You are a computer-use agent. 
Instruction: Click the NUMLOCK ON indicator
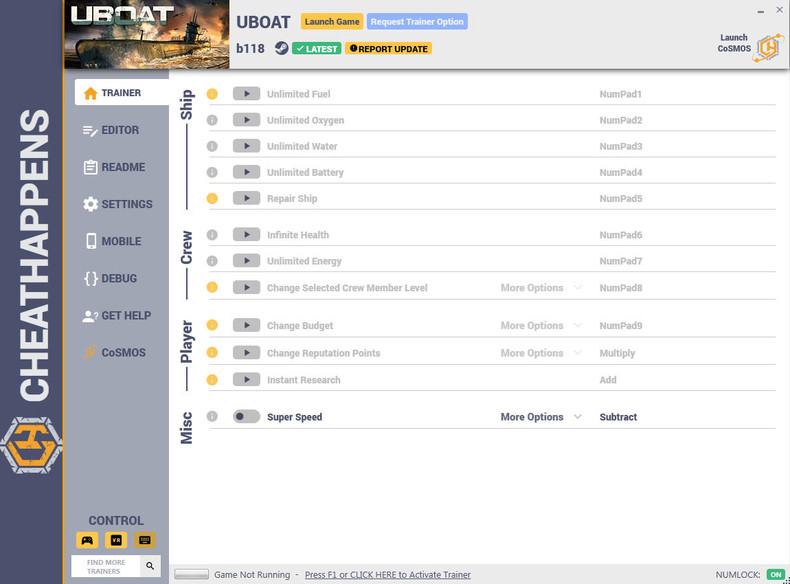click(x=775, y=574)
